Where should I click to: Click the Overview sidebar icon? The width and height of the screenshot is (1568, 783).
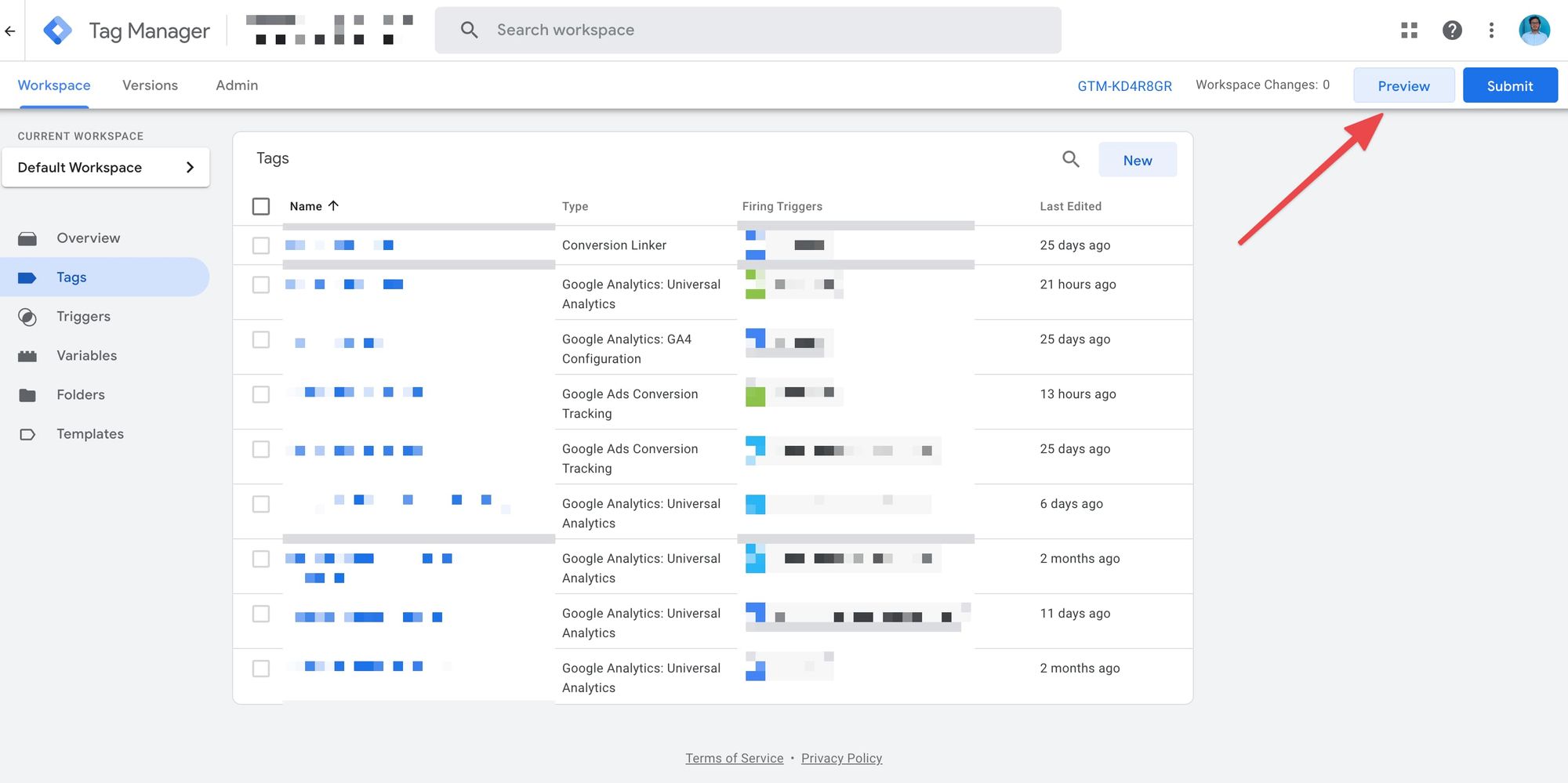[27, 238]
